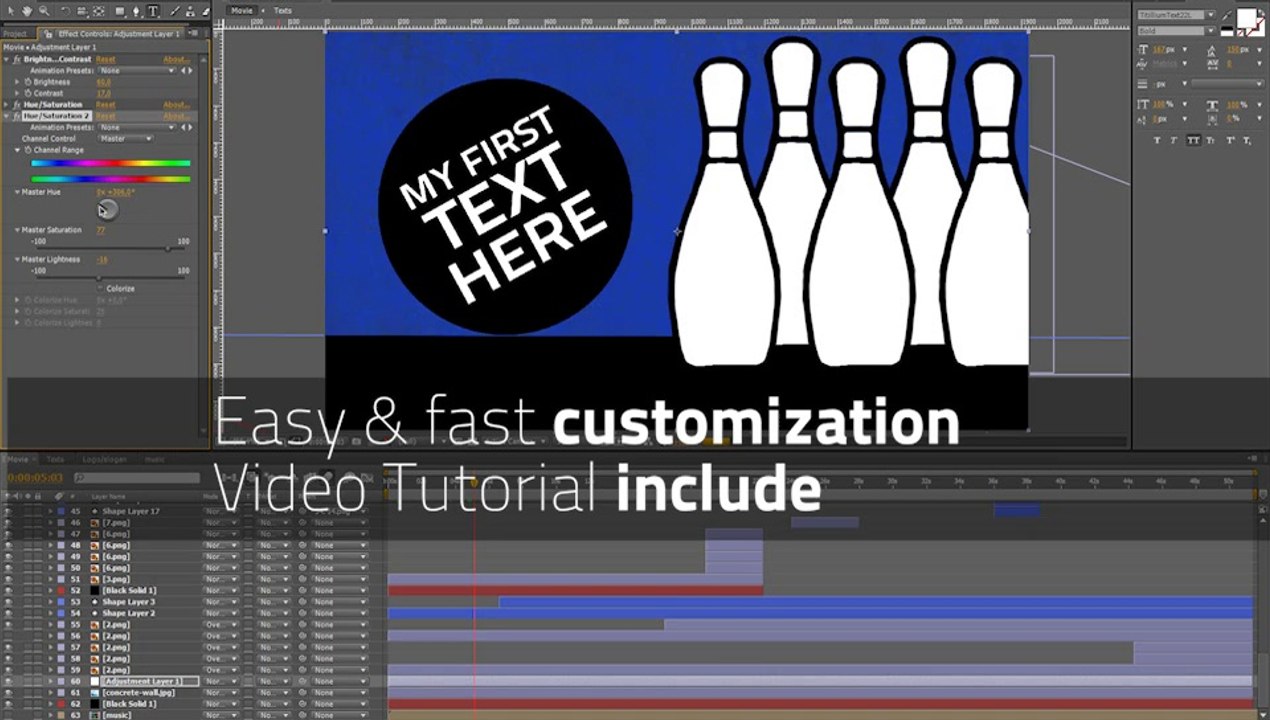Image resolution: width=1270 pixels, height=720 pixels.
Task: Select the Hand tool
Action: pyautogui.click(x=26, y=11)
